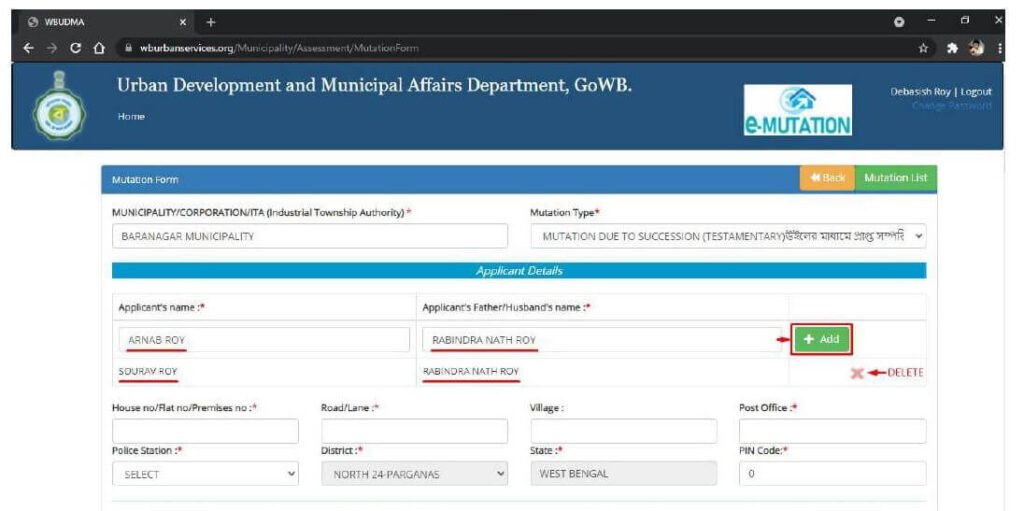
Task: Click the Applicant's name input field
Action: [264, 340]
